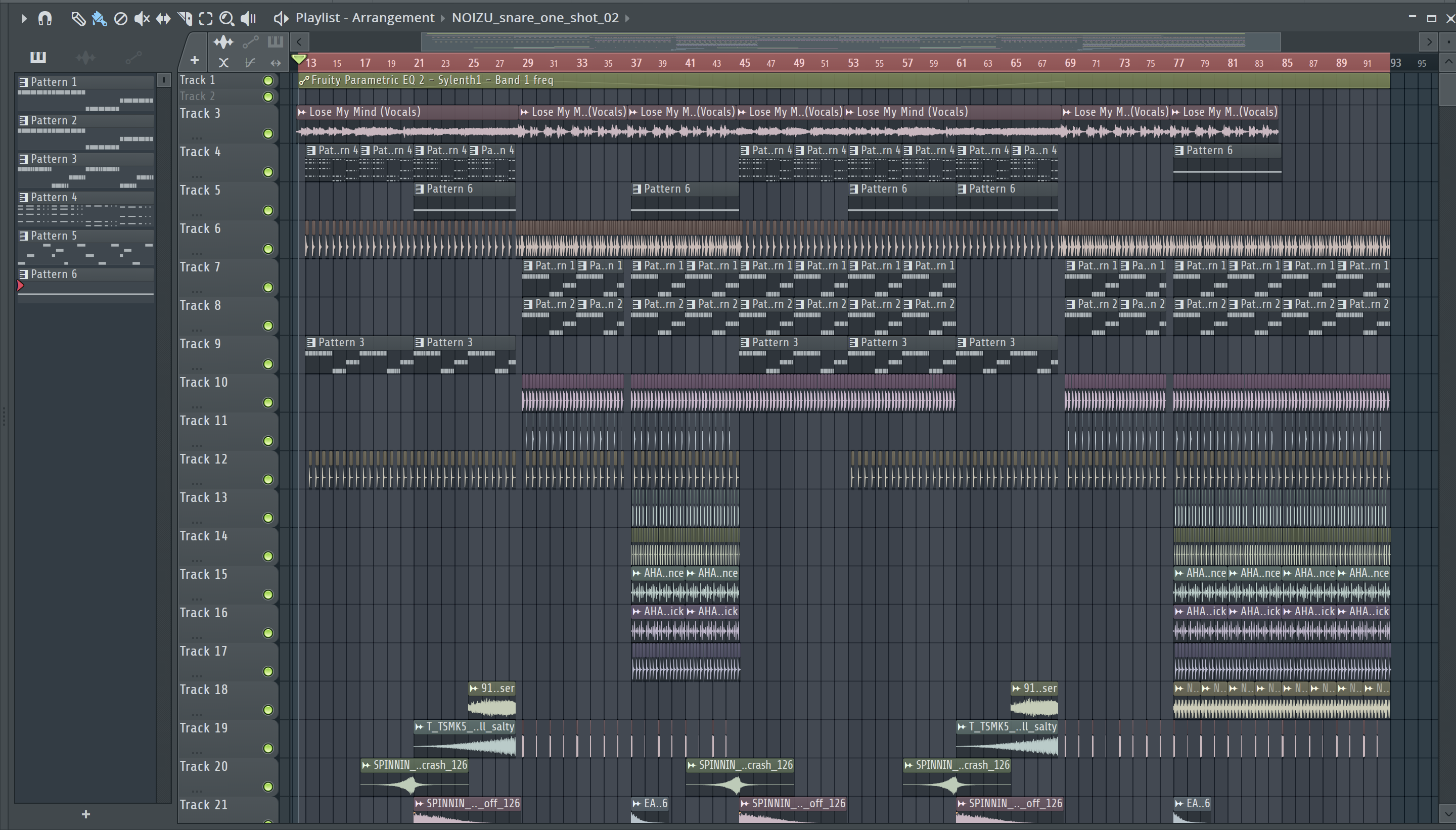Expand the arrow after NOIZU_snare_one_shot_02
The width and height of the screenshot is (1456, 830).
627,18
